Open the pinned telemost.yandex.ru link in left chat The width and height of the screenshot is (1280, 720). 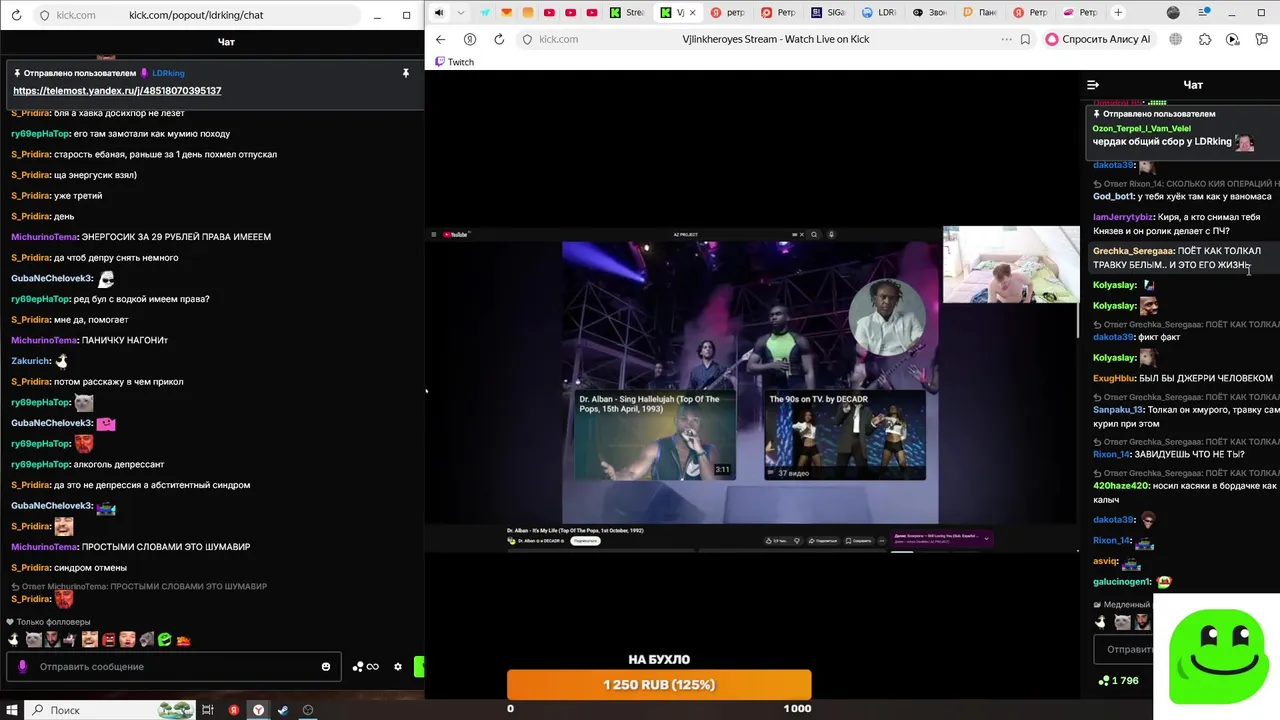tap(117, 91)
